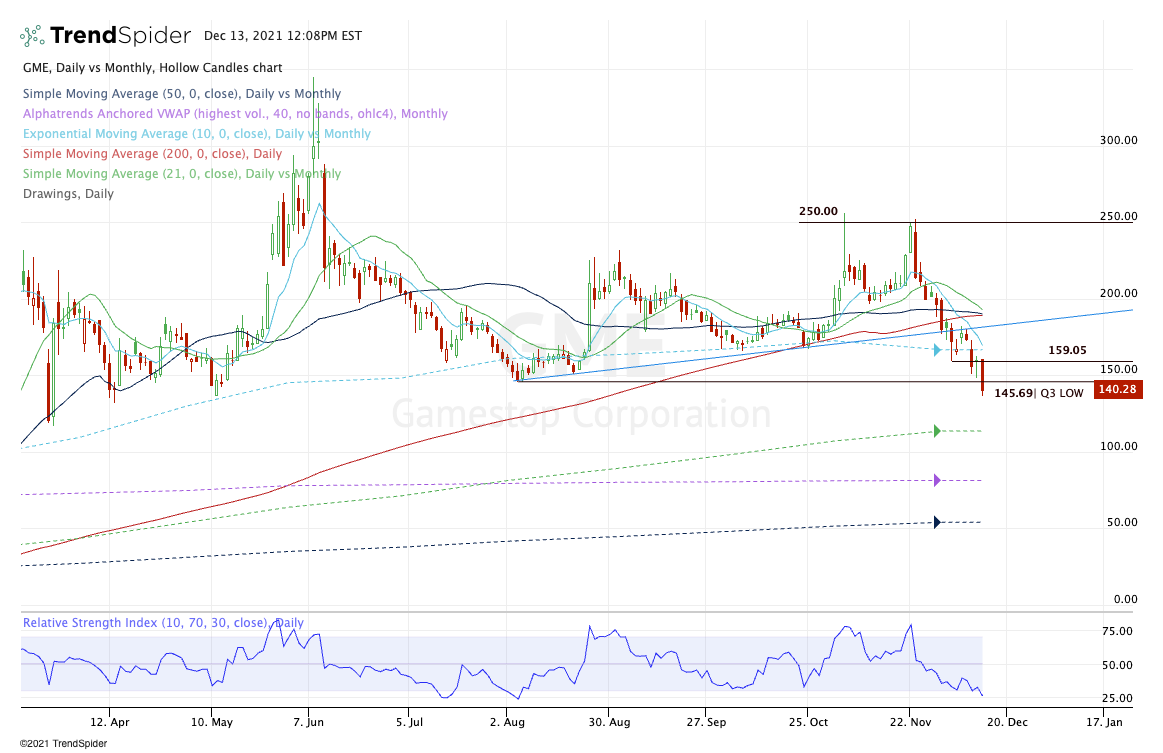Click the RSI 75.00 axis label
The width and height of the screenshot is (1163, 753).
[x=1117, y=631]
